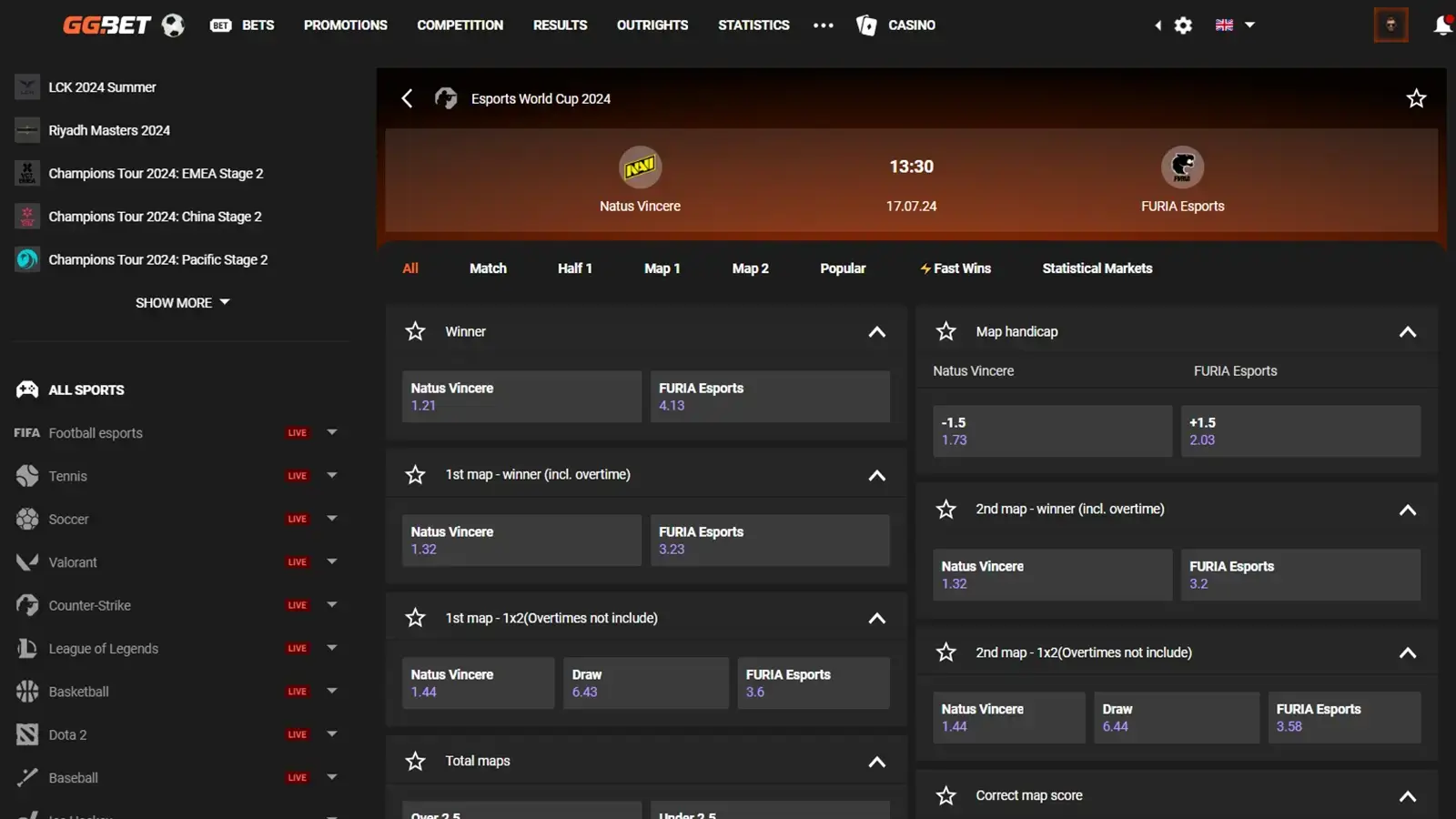Collapse the 2nd map 1x2 market
This screenshot has height=819, width=1456.
(1407, 652)
